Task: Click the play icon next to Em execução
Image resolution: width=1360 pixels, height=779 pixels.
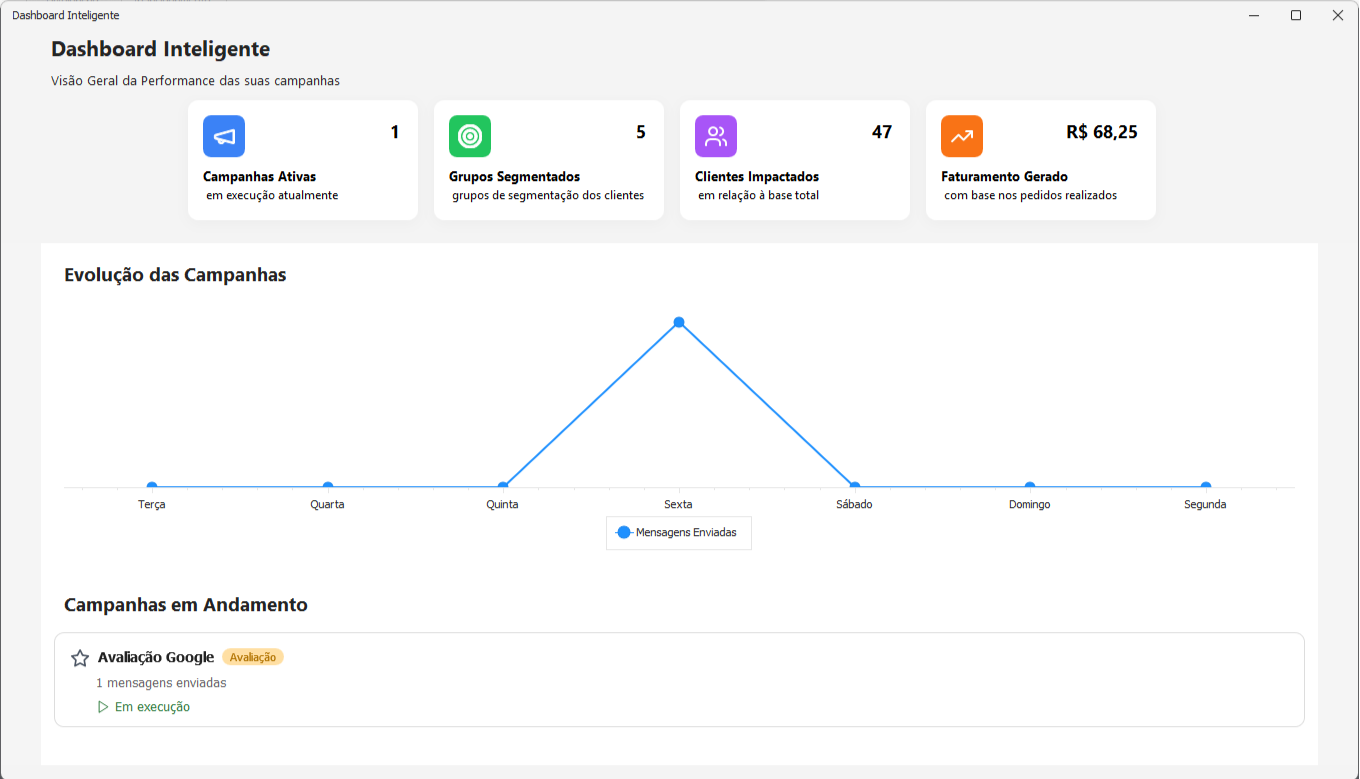Action: click(x=103, y=707)
